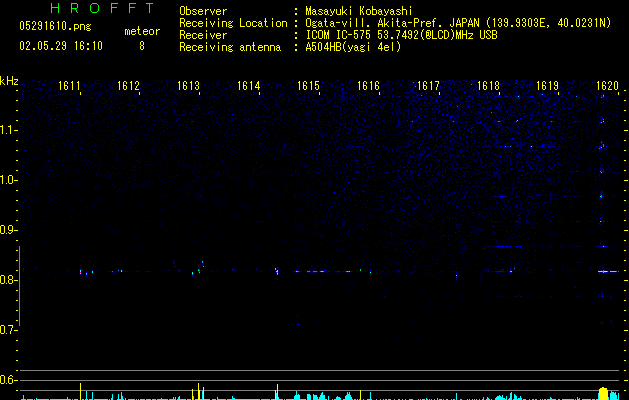The width and height of the screenshot is (629, 400).
Task: Click the A504HB(yagi 4el) antenna text
Action: click(353, 47)
